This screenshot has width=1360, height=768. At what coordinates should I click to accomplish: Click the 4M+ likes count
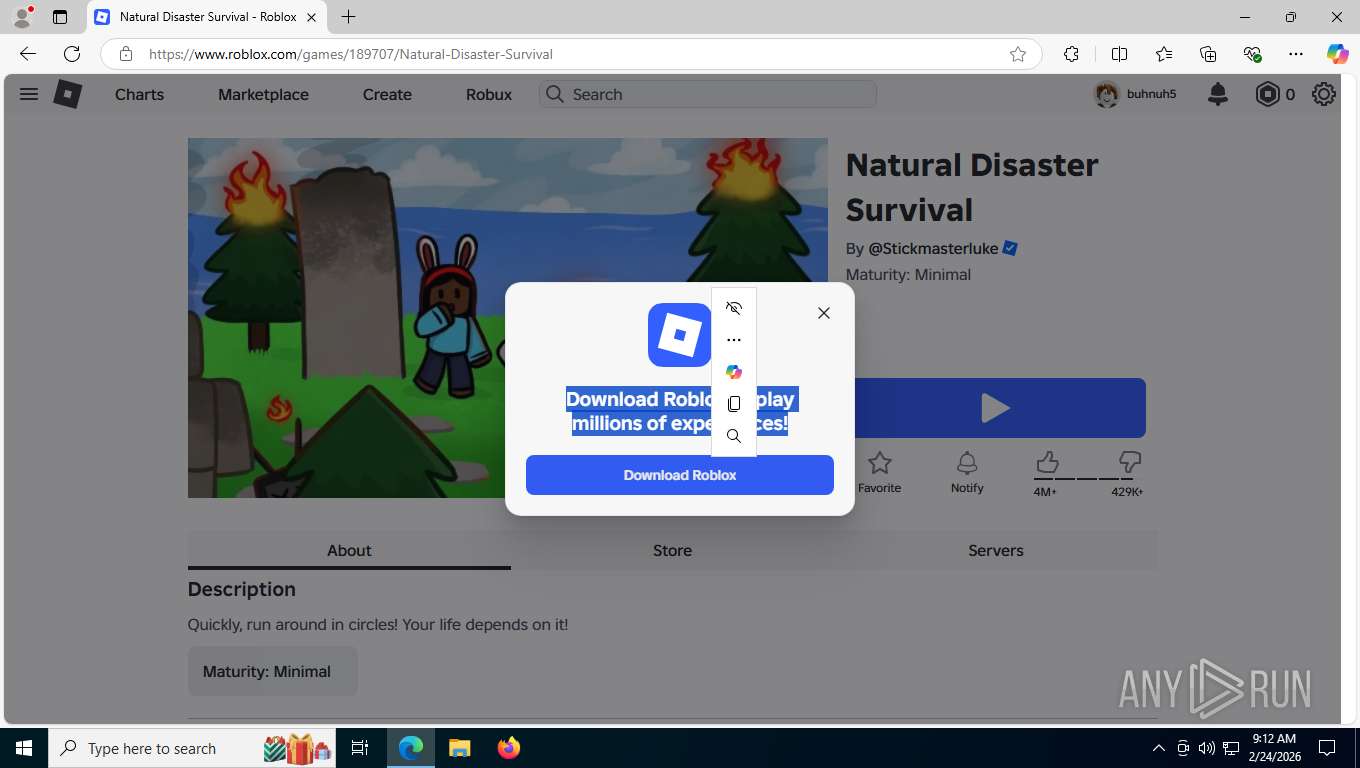[x=1045, y=492]
